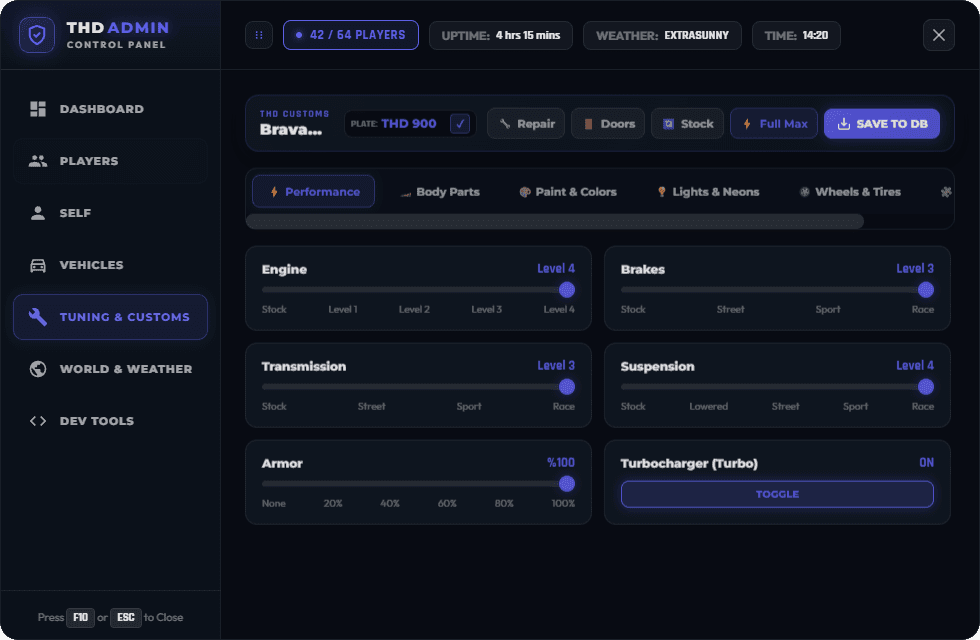This screenshot has width=980, height=640.
Task: Reset vehicle with the Stock button
Action: pyautogui.click(x=688, y=124)
